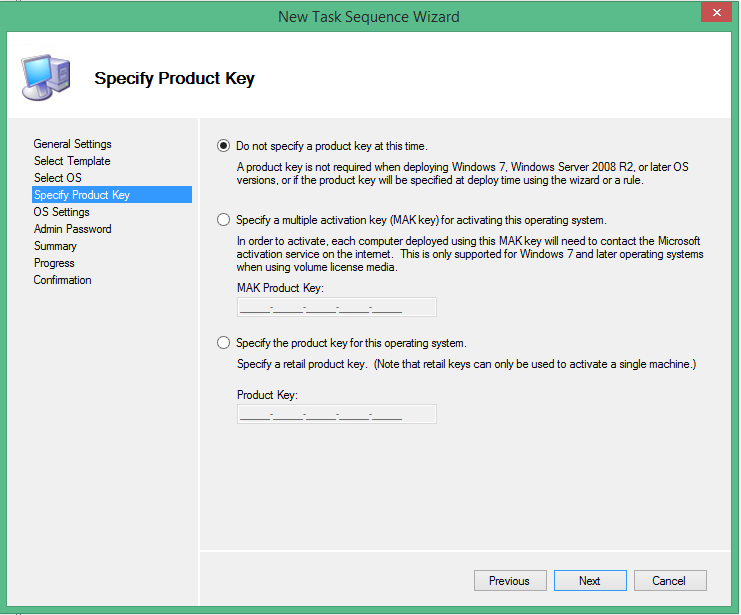Viewport: 741px width, 615px height.
Task: Jump to the Select OS step
Action: tap(58, 178)
